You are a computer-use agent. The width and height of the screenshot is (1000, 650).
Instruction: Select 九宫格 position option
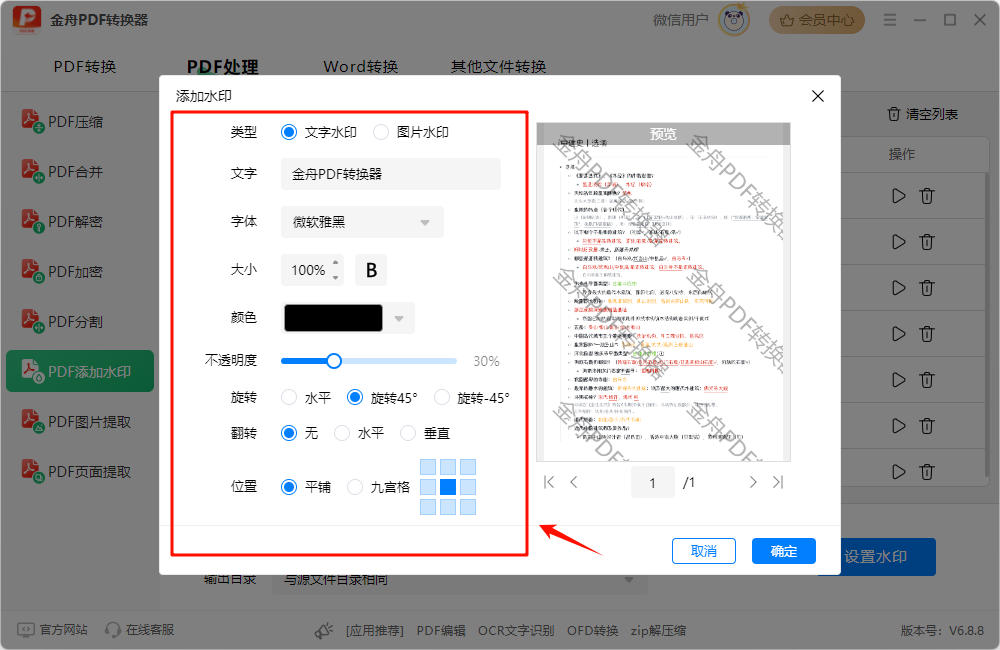(x=355, y=487)
